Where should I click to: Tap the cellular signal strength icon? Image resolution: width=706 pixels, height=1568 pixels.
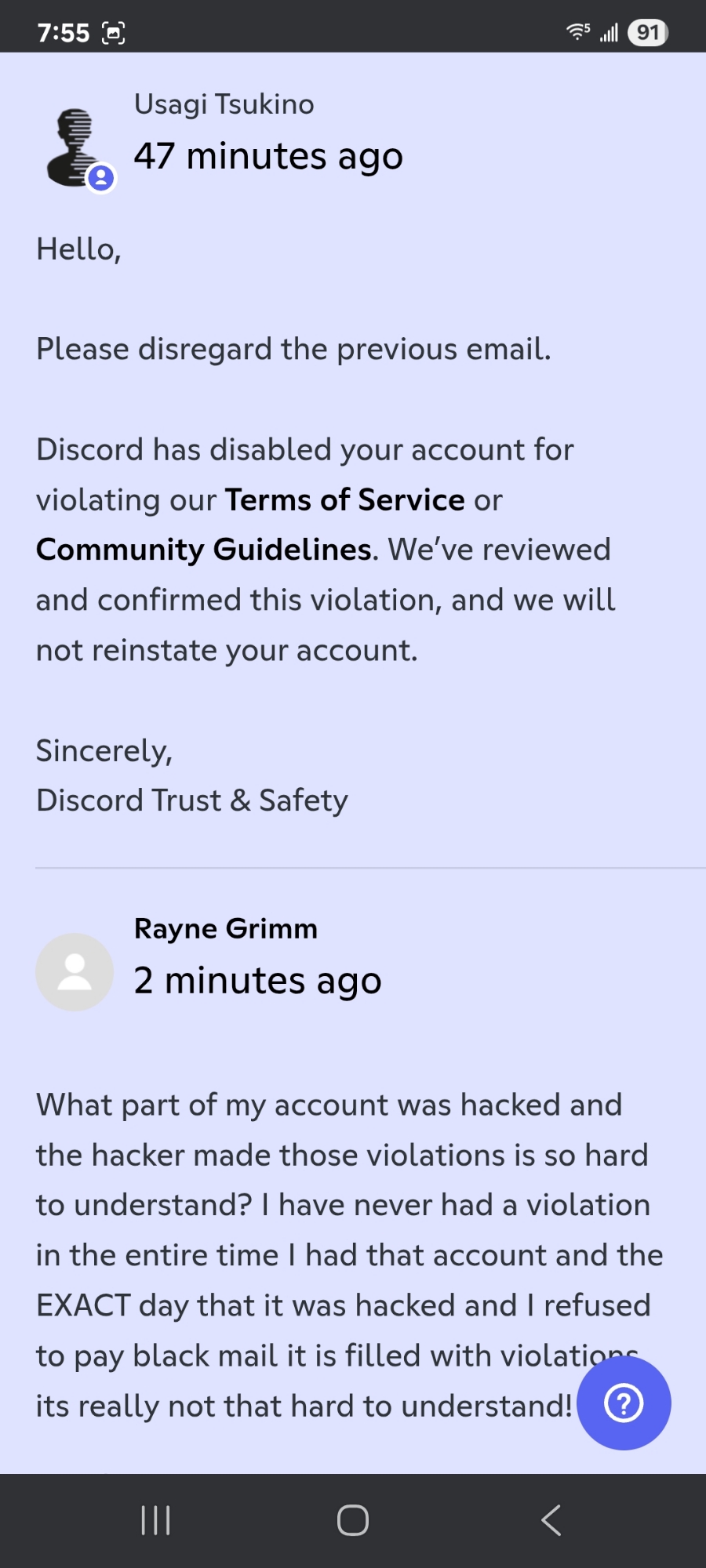609,33
